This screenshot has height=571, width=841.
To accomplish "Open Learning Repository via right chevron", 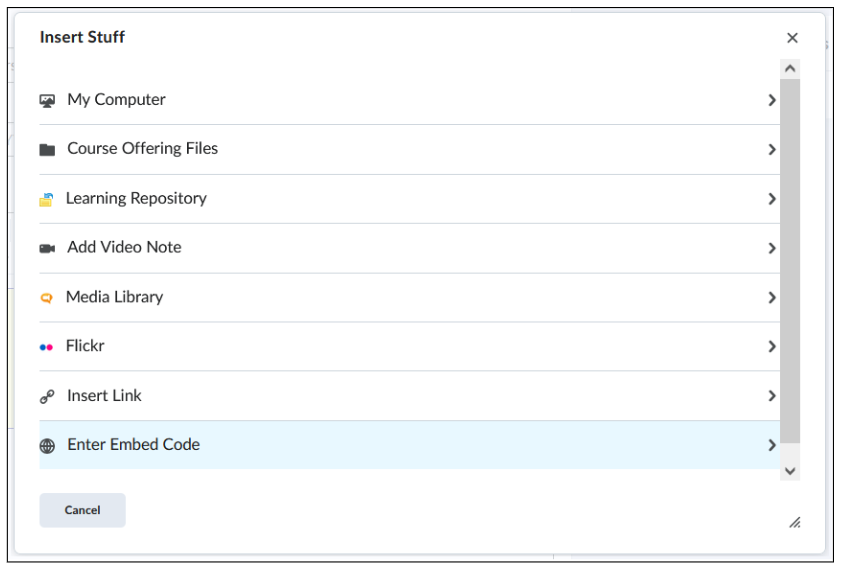I will pyautogui.click(x=772, y=199).
